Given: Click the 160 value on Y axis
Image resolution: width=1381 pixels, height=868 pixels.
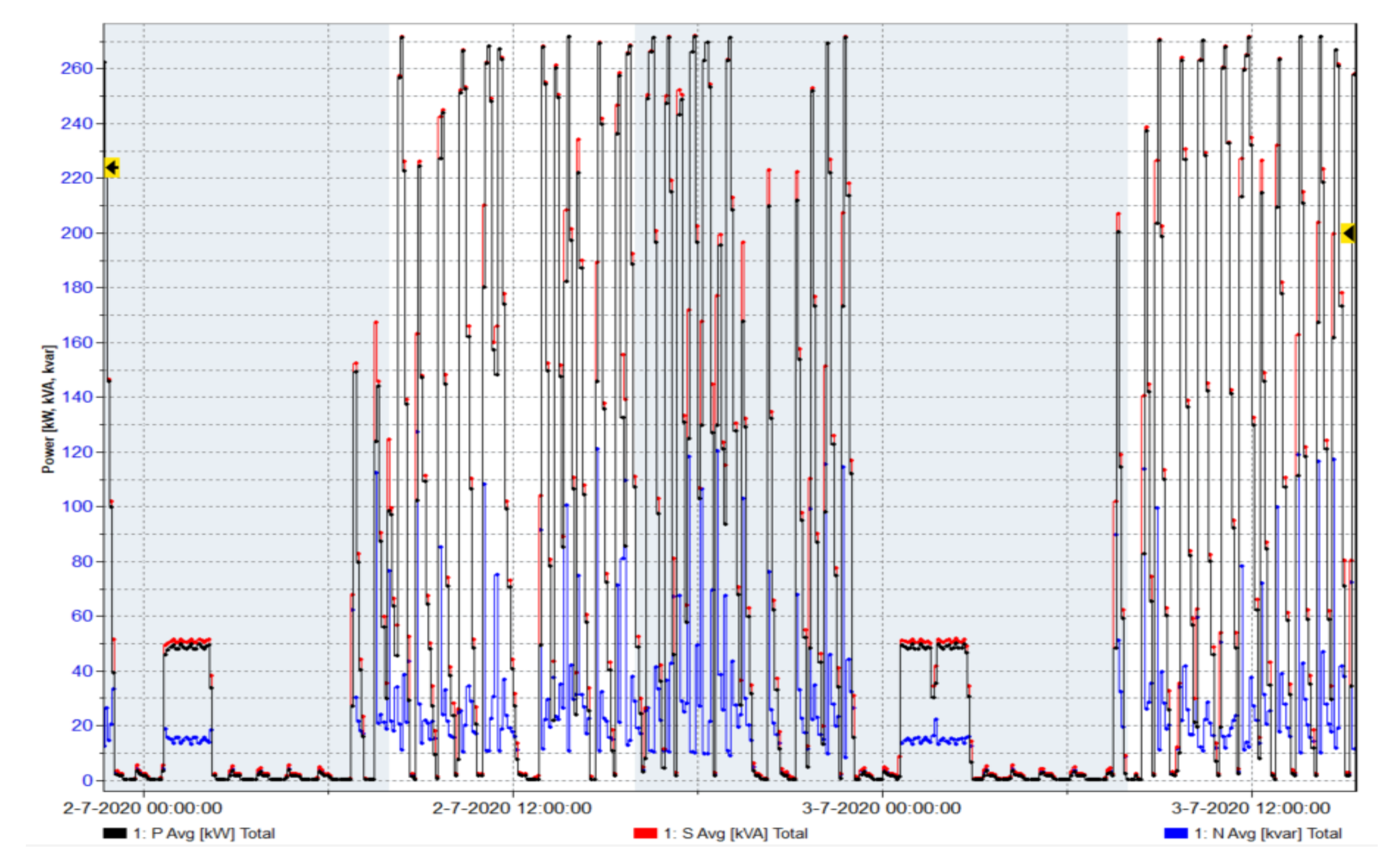Looking at the screenshot, I should point(76,342).
